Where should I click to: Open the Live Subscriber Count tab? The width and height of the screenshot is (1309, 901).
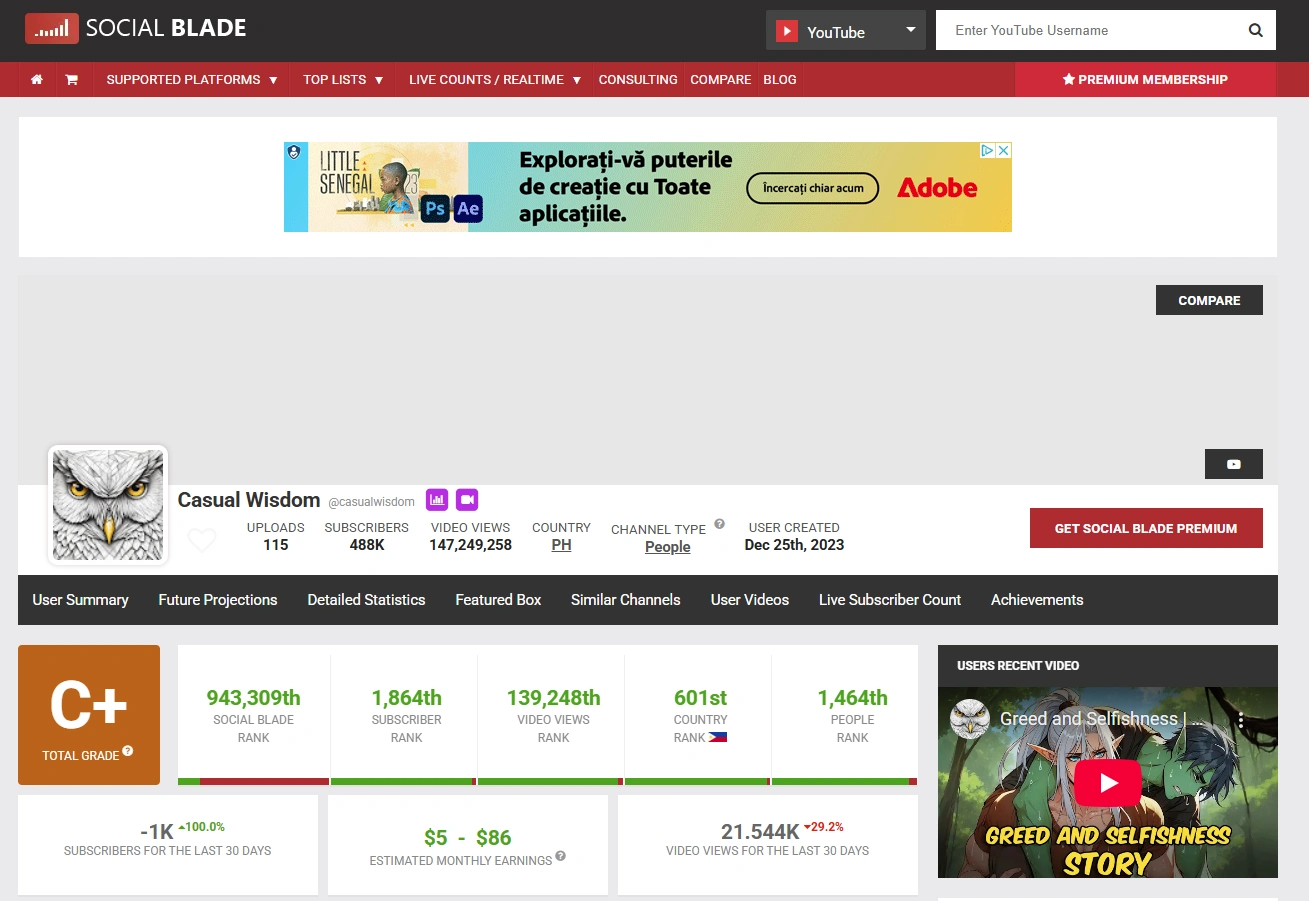click(x=890, y=600)
